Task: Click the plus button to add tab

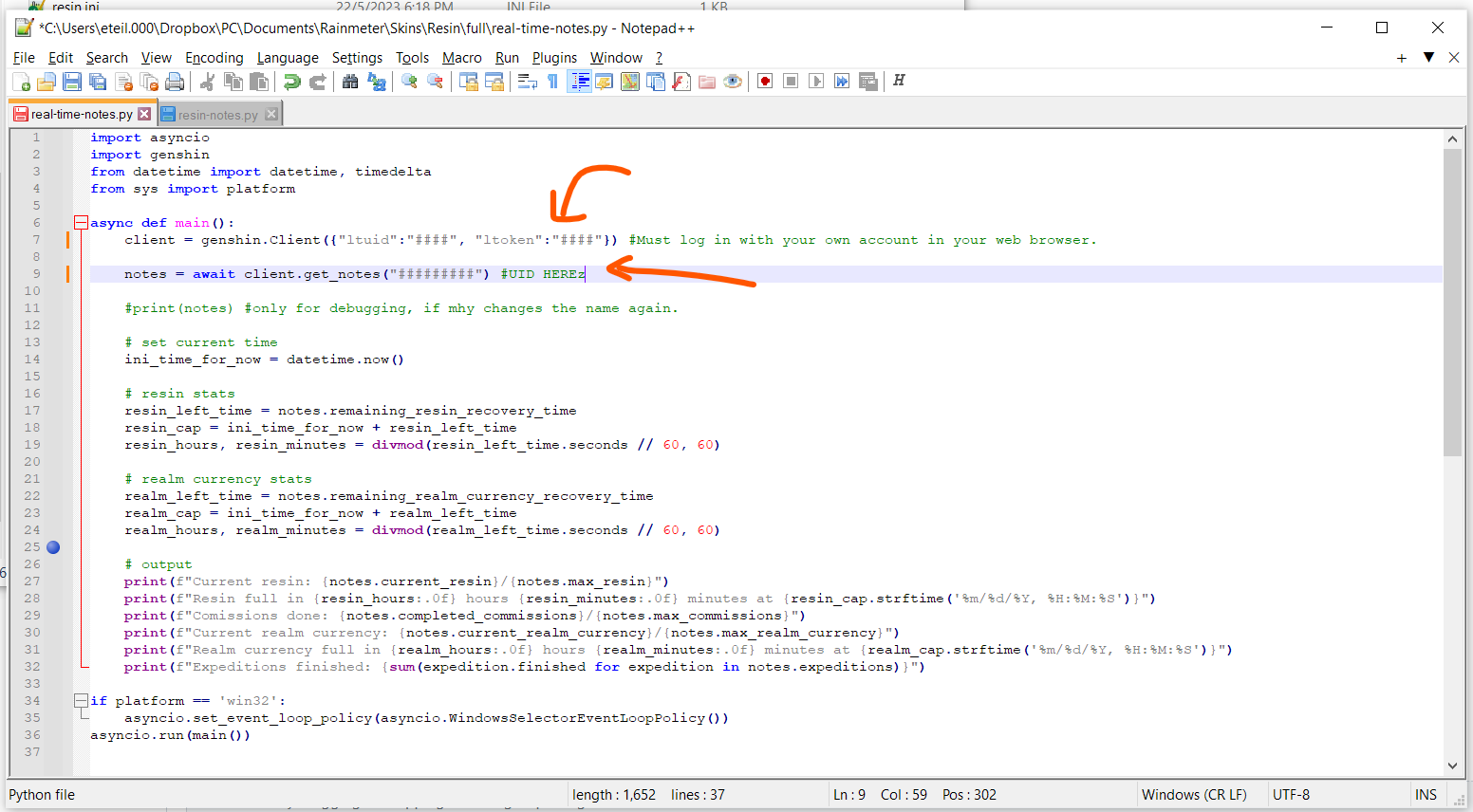Action: click(1402, 58)
